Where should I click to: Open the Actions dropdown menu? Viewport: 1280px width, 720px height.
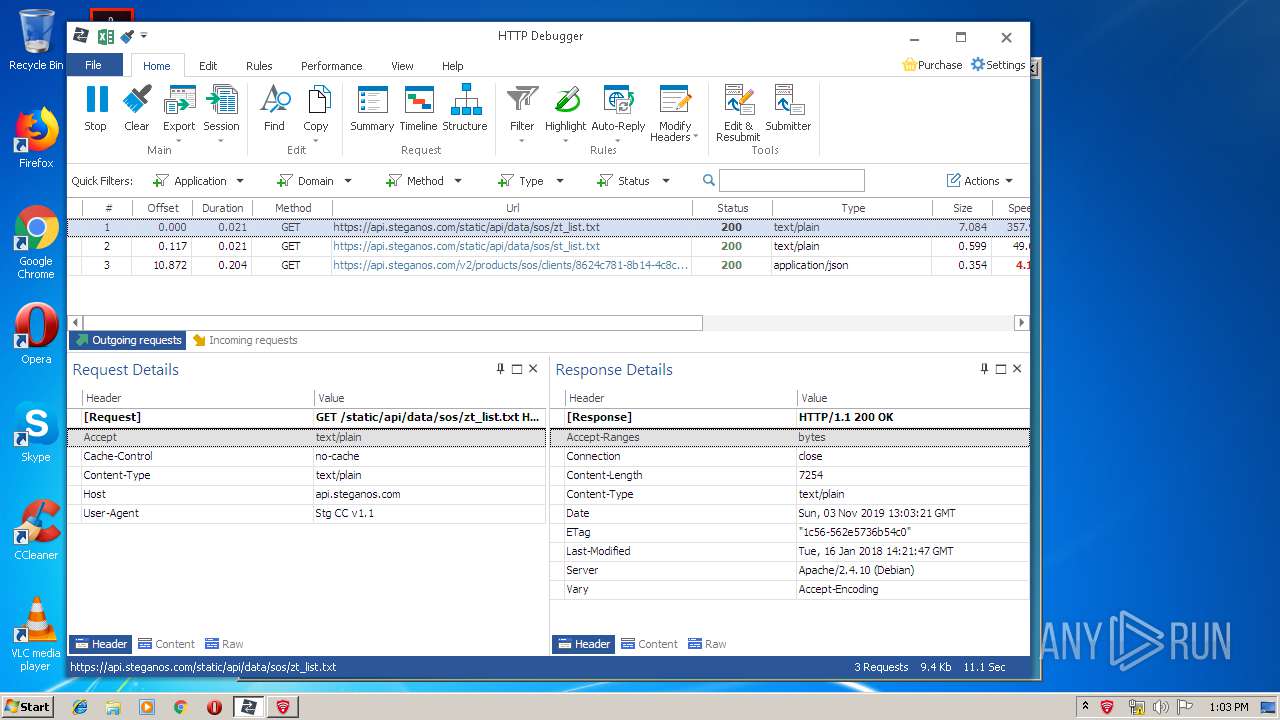pos(980,181)
